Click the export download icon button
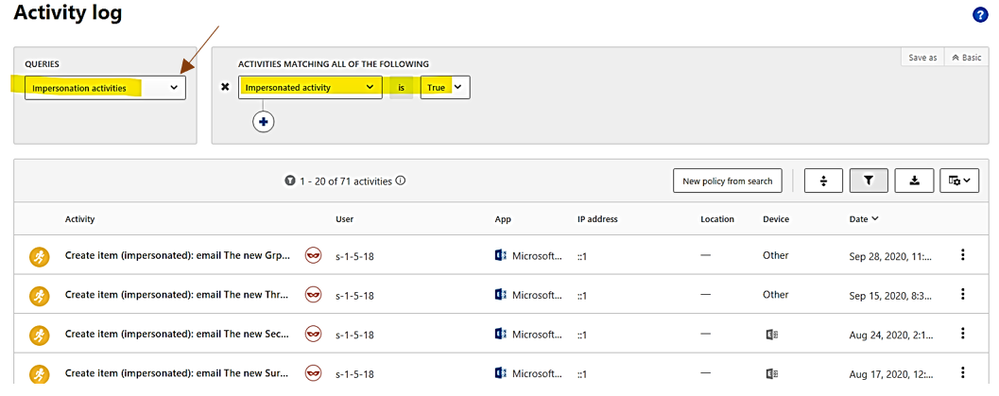Viewport: 999px width, 396px height. click(x=914, y=181)
